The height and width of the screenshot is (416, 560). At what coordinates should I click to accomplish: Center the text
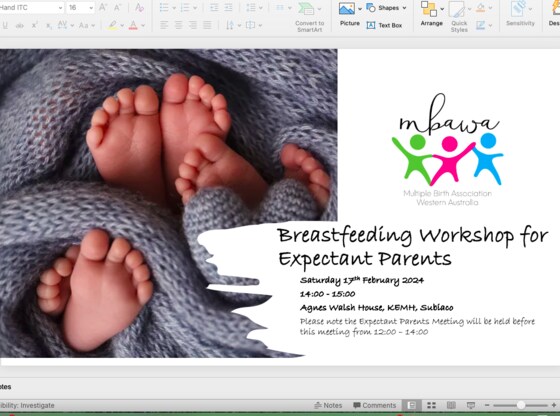(178, 25)
